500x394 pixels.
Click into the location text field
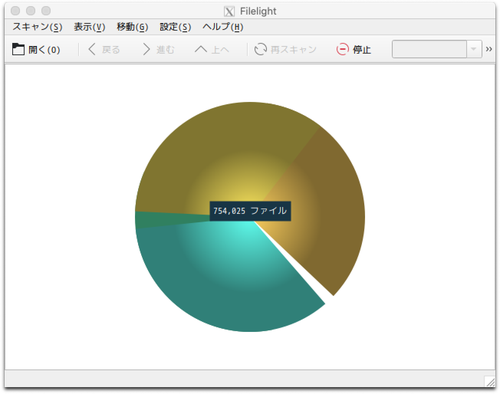(429, 49)
